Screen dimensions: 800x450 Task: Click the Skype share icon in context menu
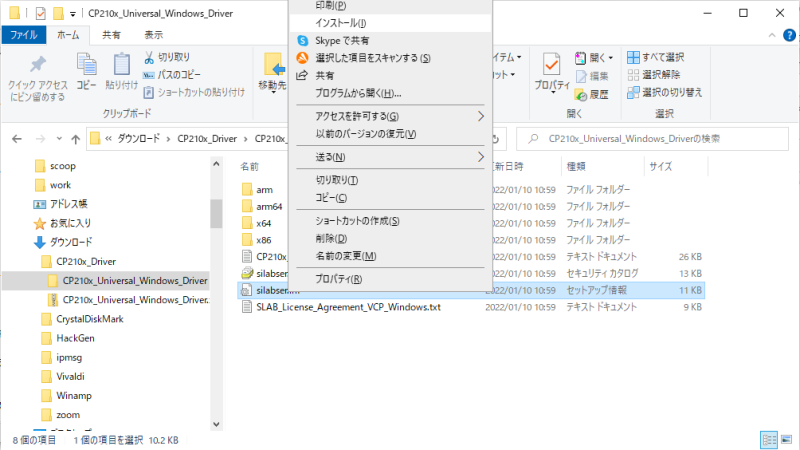pyautogui.click(x=303, y=40)
